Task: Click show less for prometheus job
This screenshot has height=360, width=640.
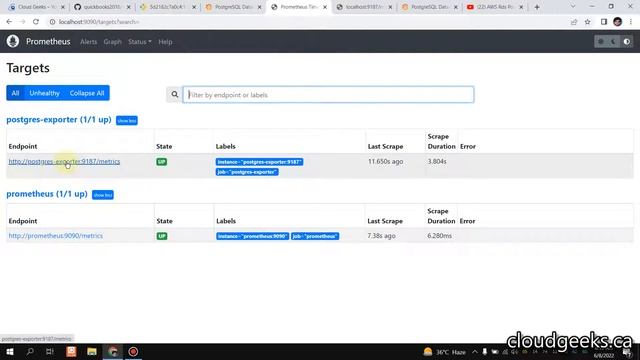Action: (103, 195)
